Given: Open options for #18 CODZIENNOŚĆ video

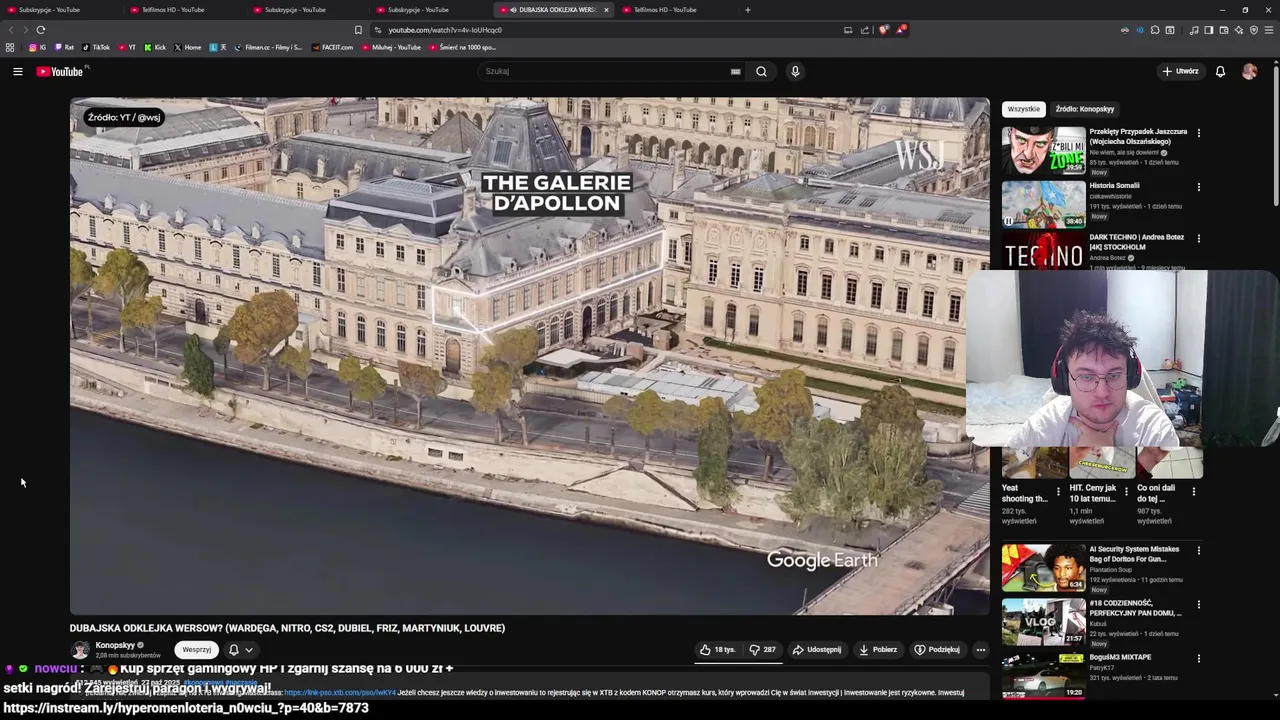Looking at the screenshot, I should pos(1198,605).
